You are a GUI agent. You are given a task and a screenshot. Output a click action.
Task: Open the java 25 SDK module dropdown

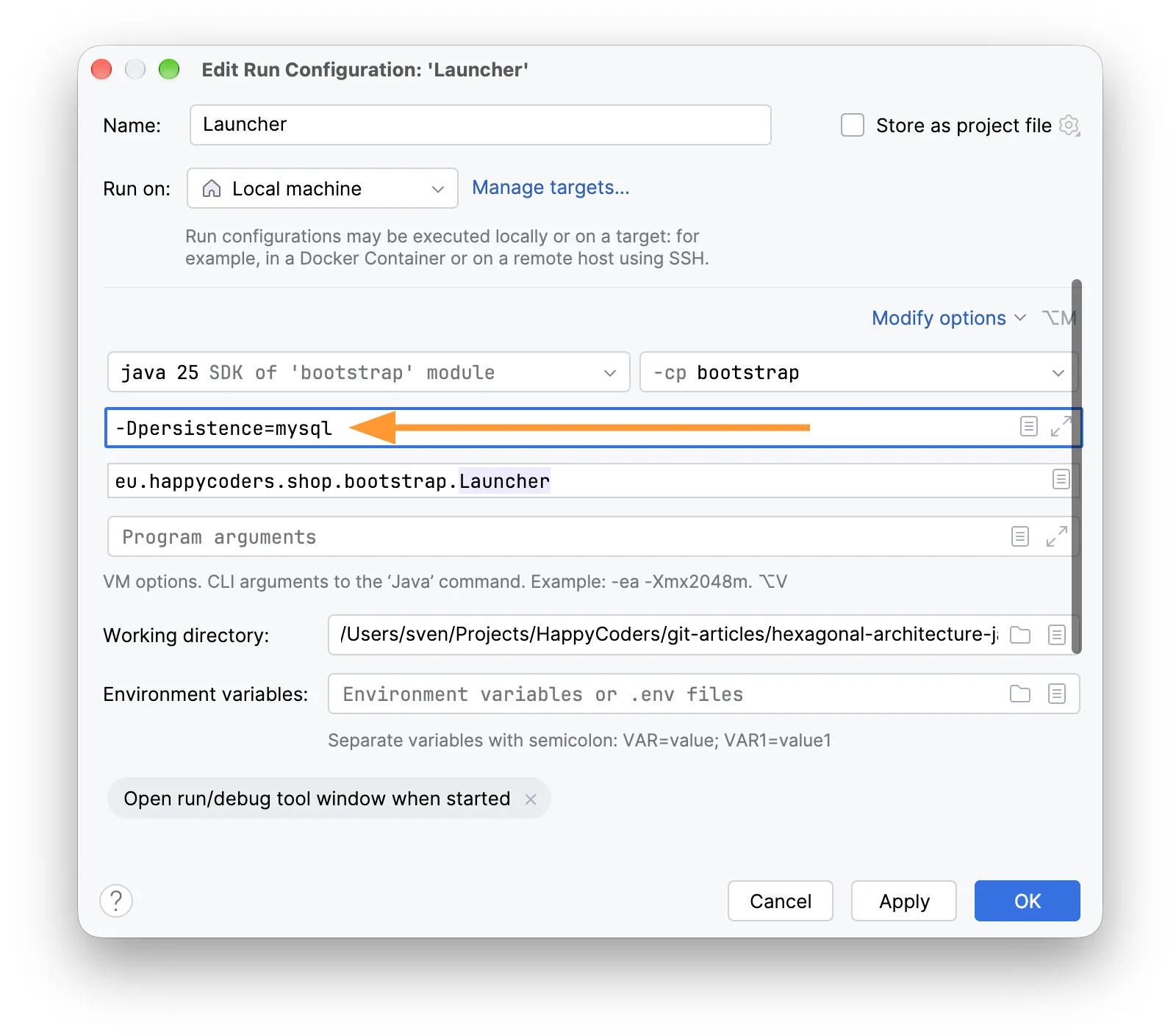pyautogui.click(x=369, y=372)
